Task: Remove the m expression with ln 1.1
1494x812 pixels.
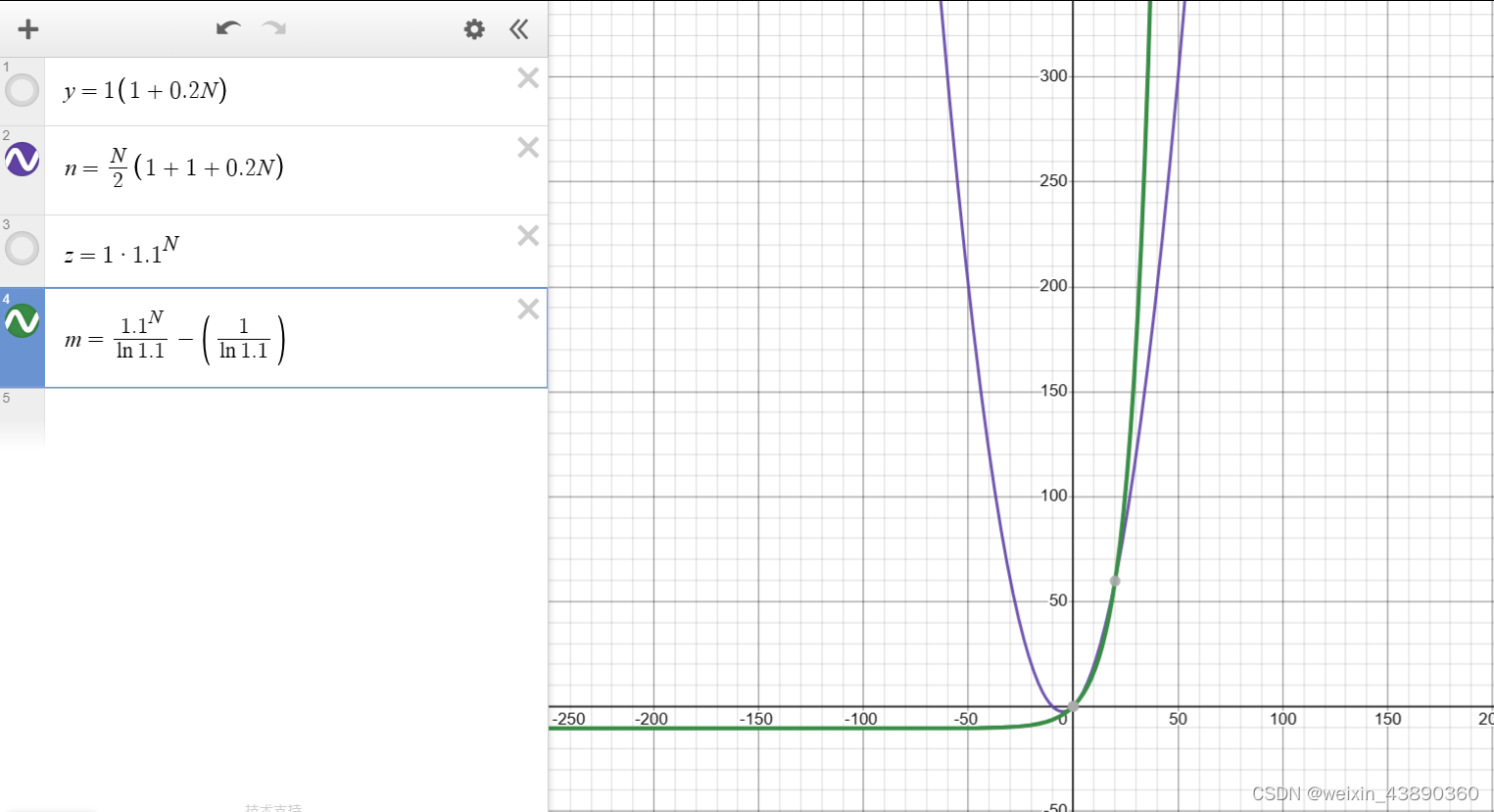Action: [528, 310]
